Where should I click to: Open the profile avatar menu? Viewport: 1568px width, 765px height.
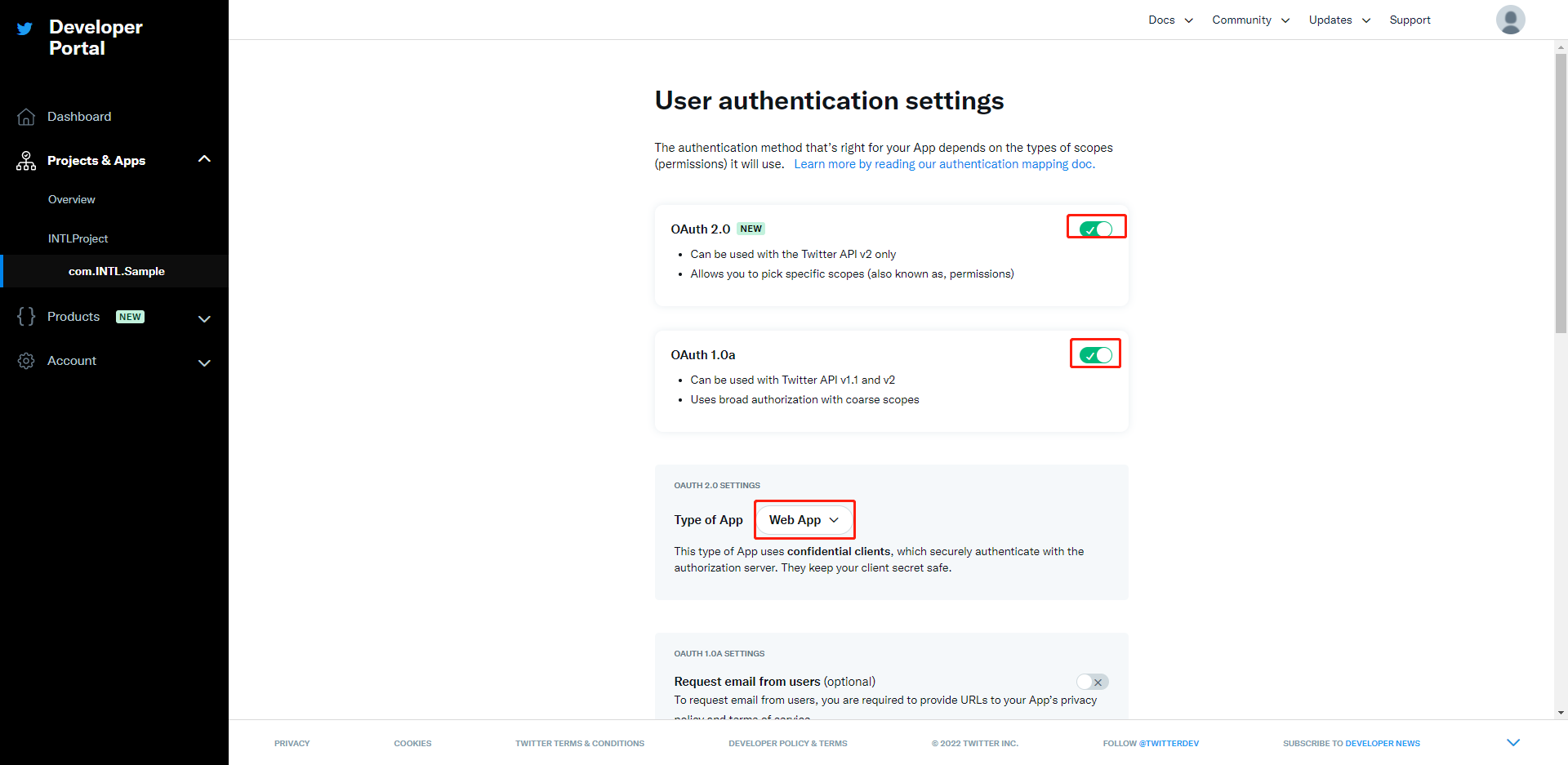1510,19
